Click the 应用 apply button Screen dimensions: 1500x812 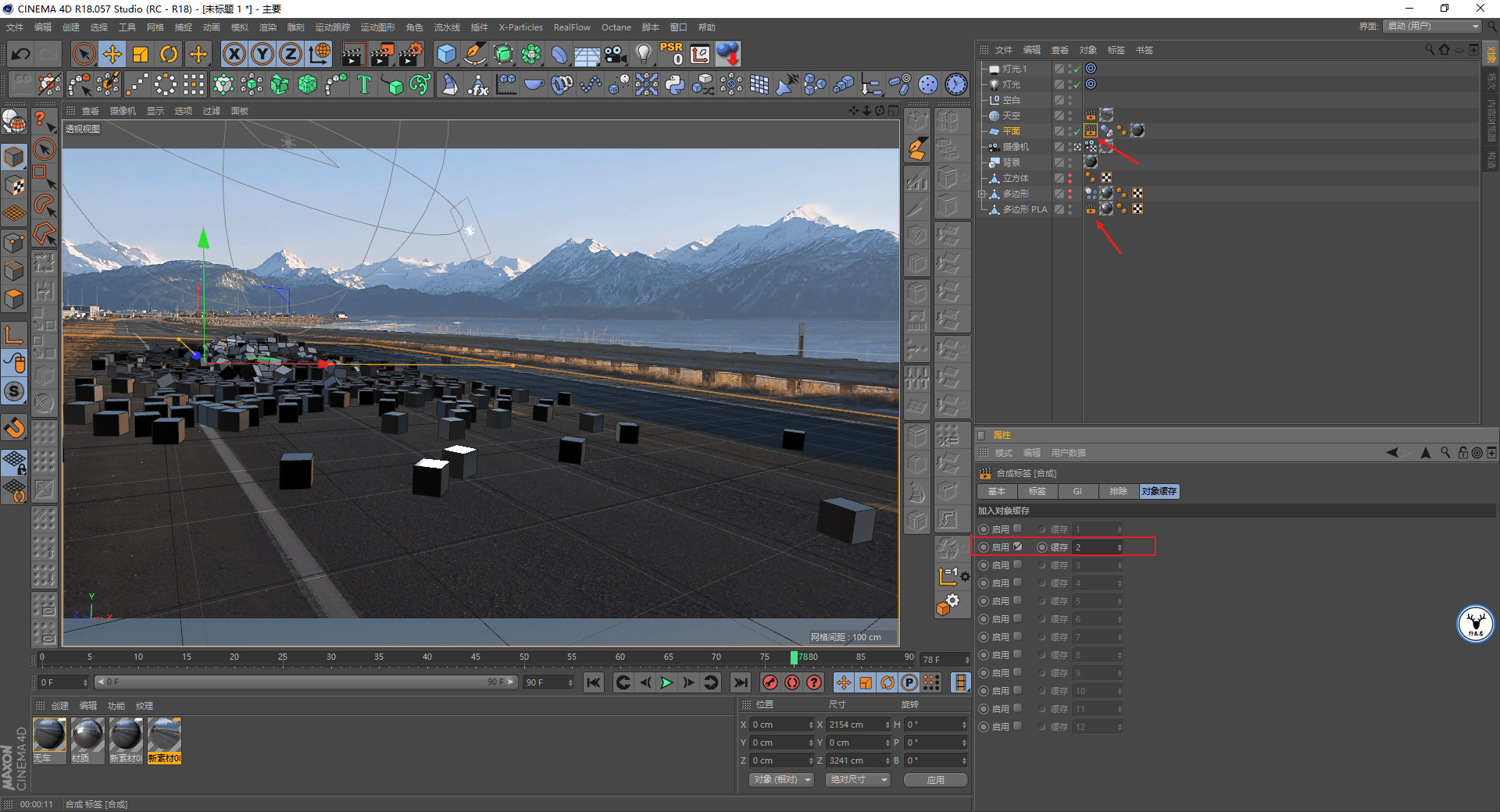935,779
